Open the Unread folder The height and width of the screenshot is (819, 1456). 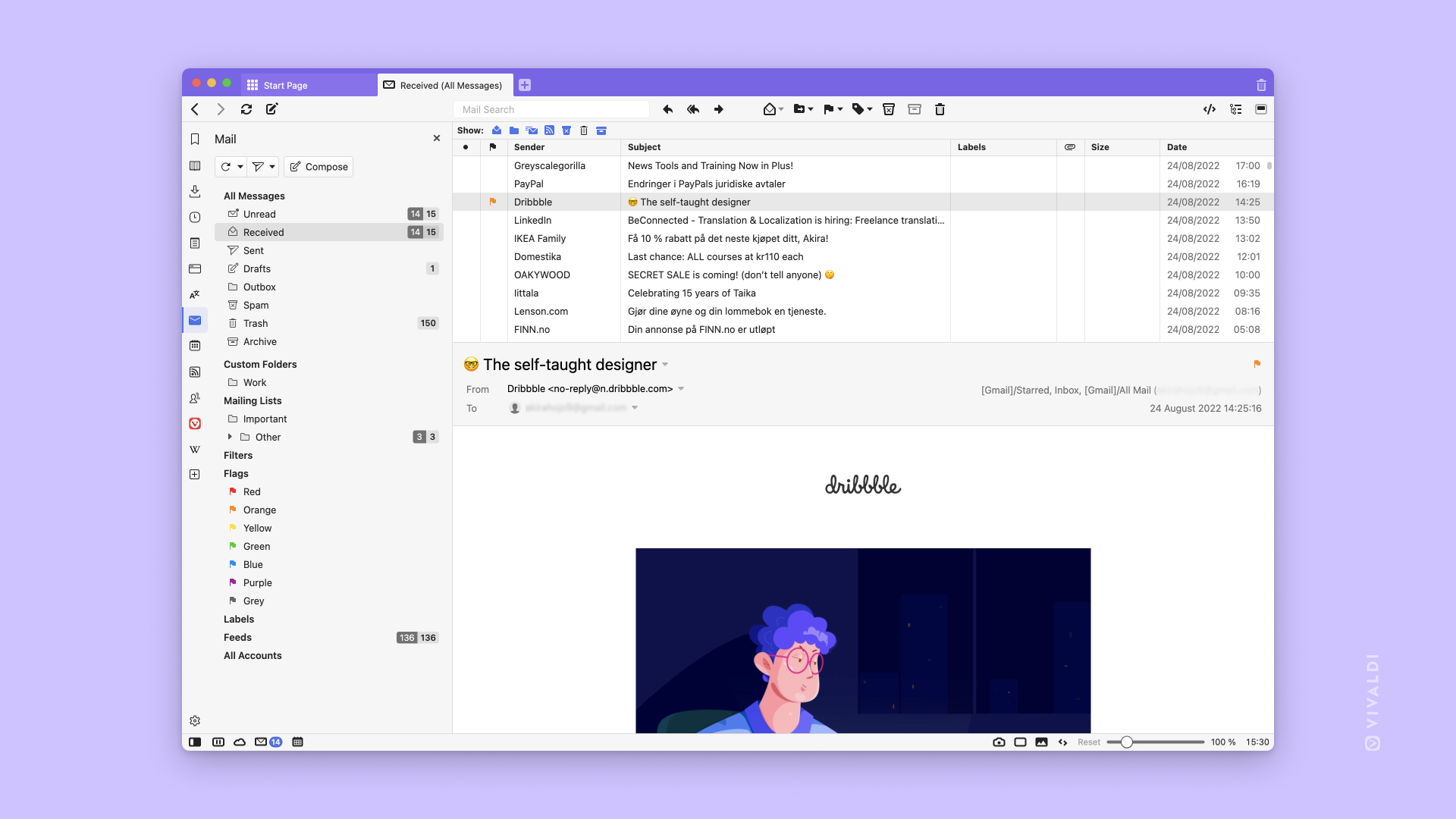click(329, 214)
